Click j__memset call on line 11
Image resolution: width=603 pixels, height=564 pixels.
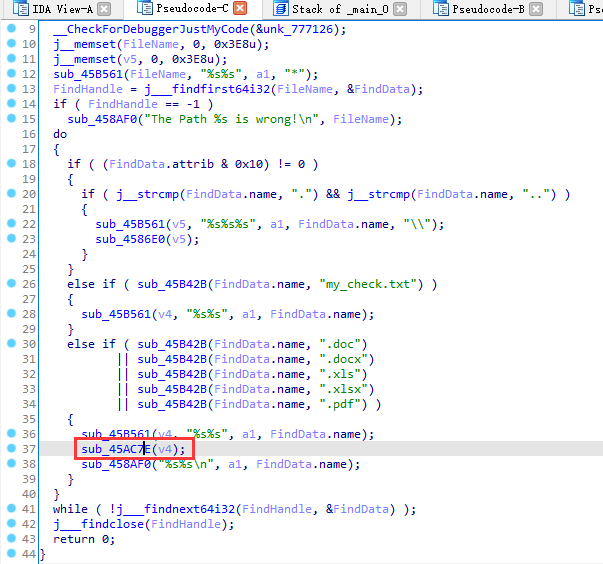(85, 59)
